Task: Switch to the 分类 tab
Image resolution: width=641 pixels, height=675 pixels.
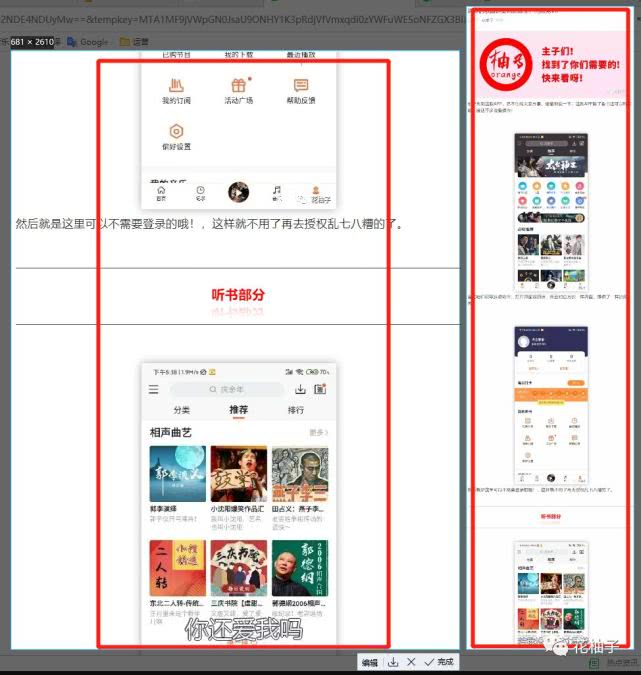Action: [x=182, y=410]
